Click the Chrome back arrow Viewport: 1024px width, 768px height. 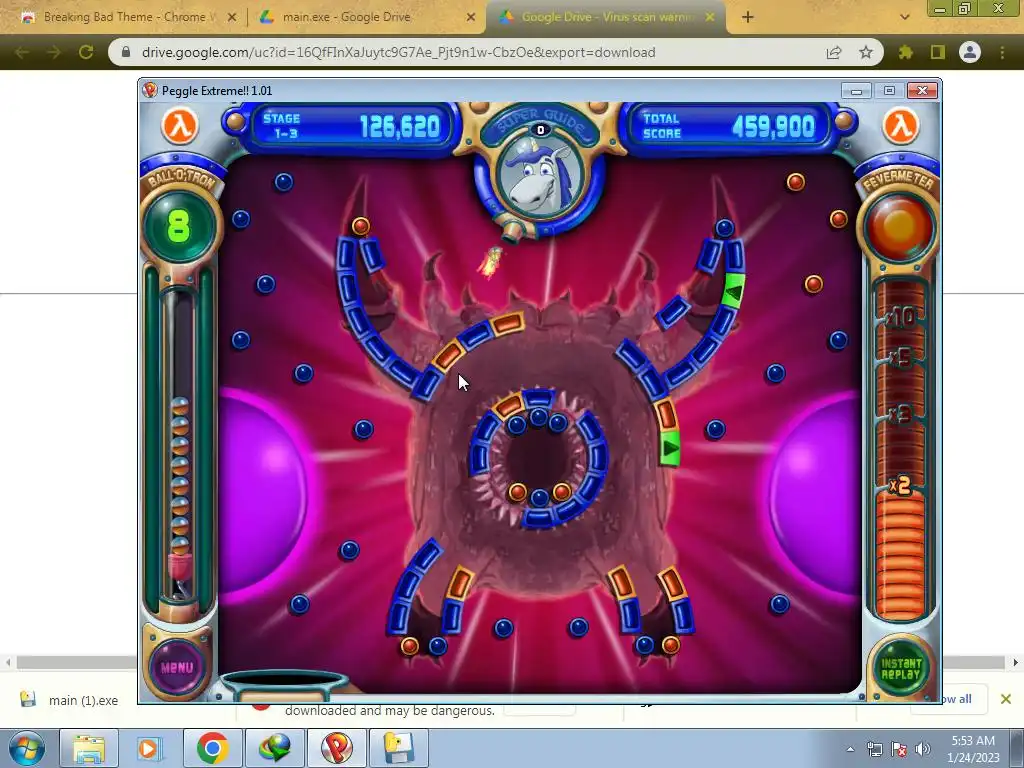(22, 52)
